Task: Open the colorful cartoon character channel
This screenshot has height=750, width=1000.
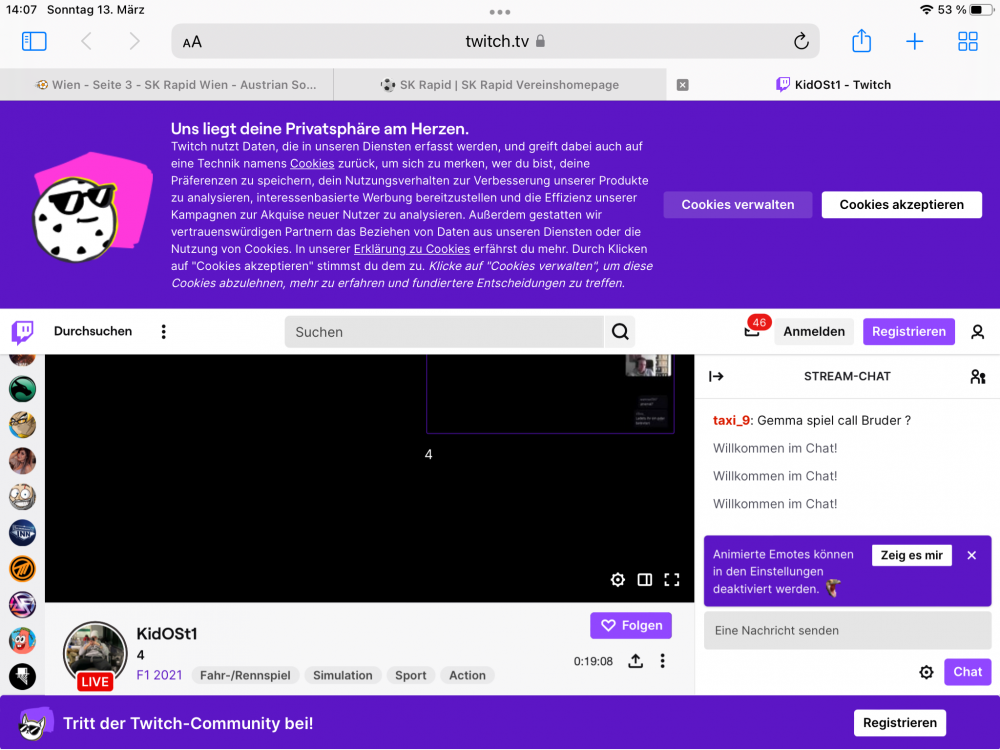Action: (22, 640)
